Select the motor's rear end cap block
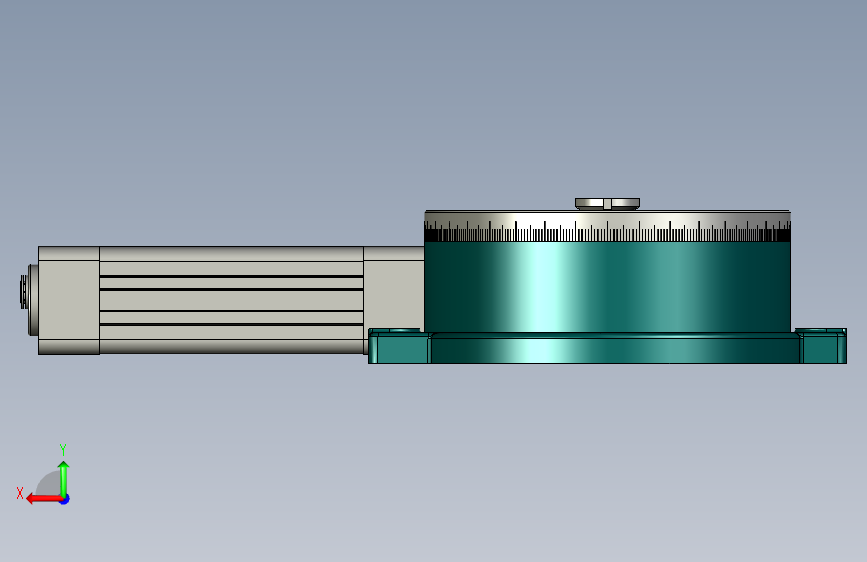 [69, 300]
